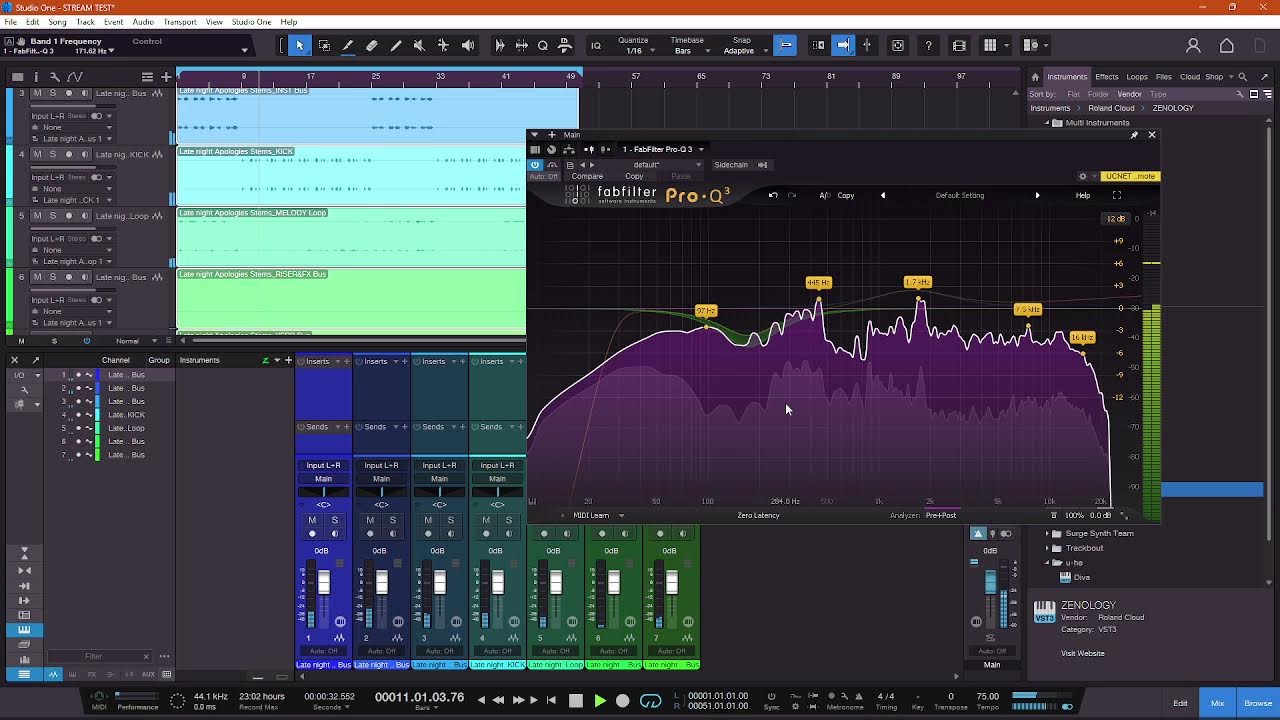
Task: Collapse the u-he folder
Action: coord(1047,562)
